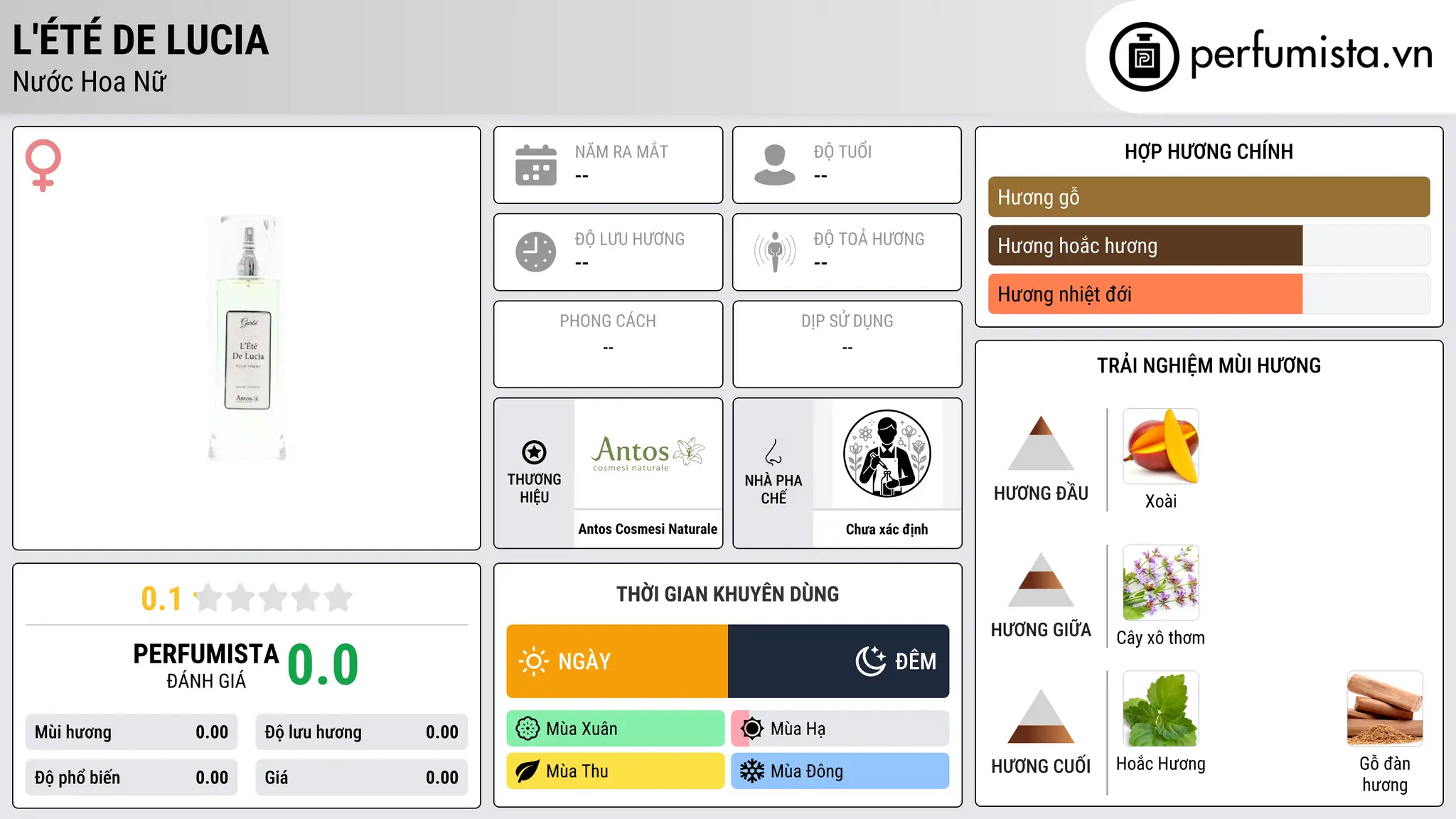The image size is (1456, 819).
Task: Click the moon icon in the Đêm bar
Action: (x=871, y=661)
